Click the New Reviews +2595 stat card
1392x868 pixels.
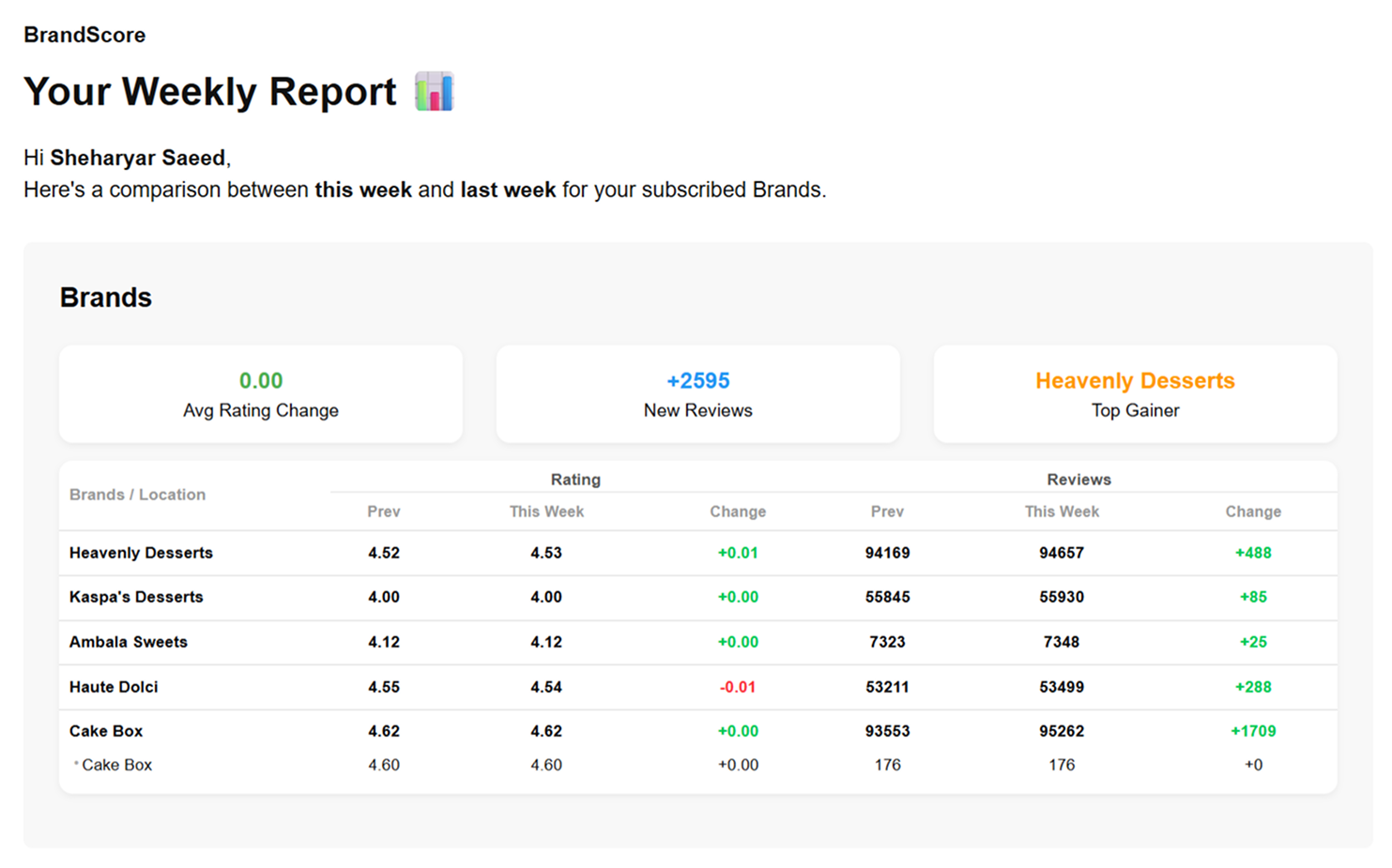point(697,393)
